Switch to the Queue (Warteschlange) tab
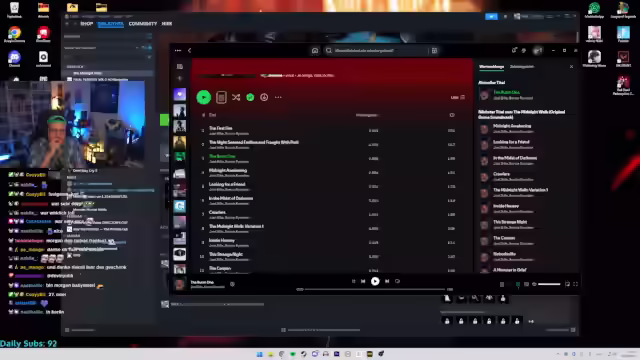 (x=491, y=67)
